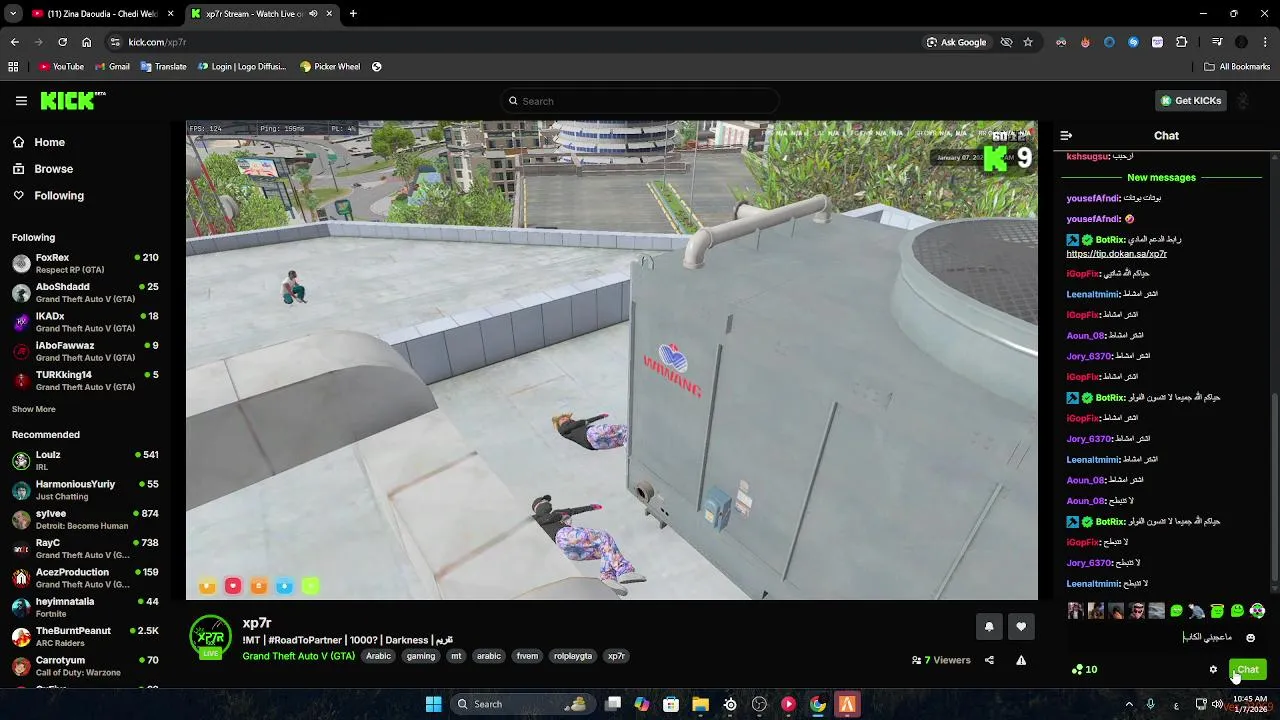Open FoxRex followed channel
1280x720 pixels.
click(x=85, y=263)
